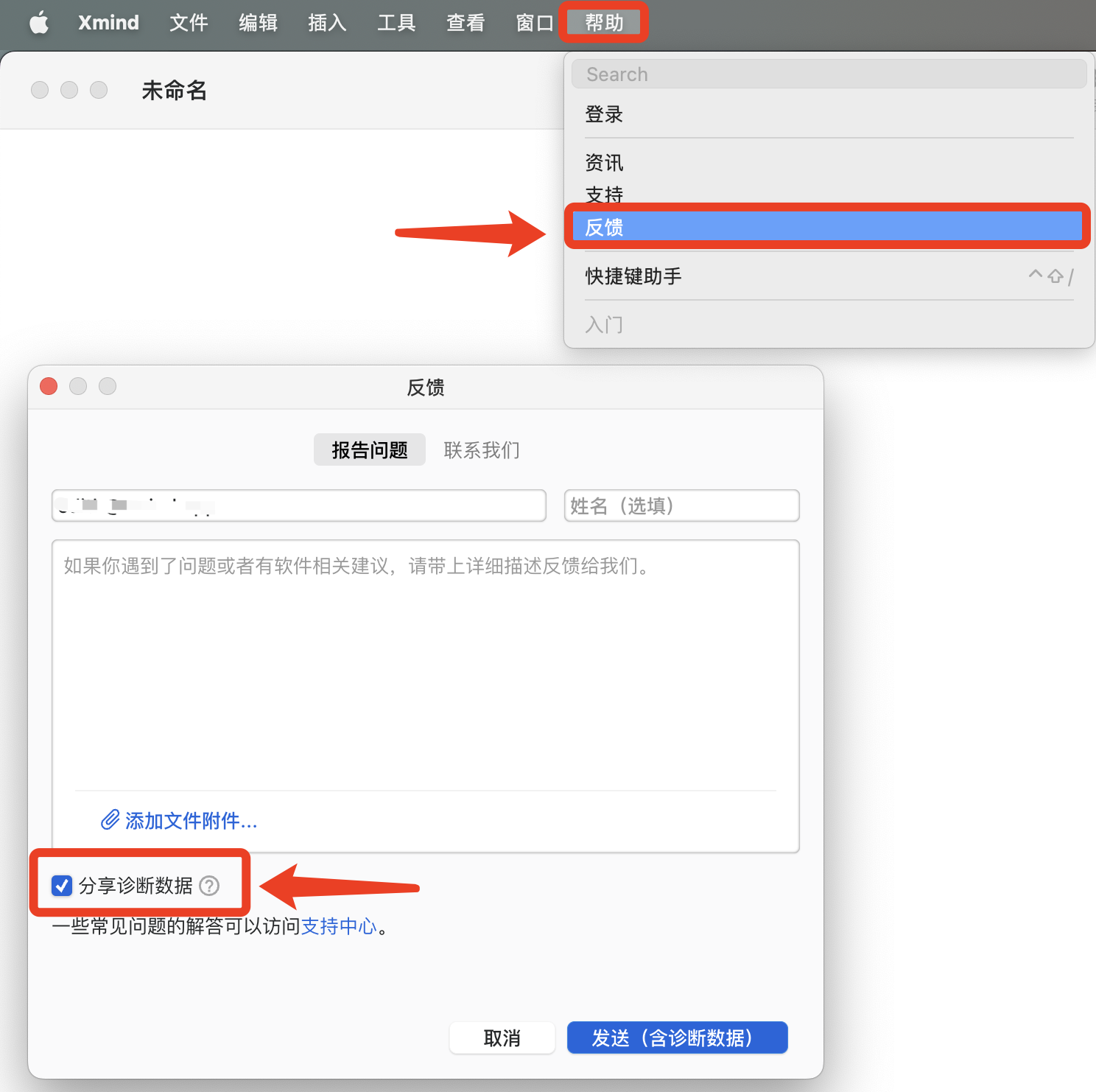Click the 未命名 window title

pos(175,90)
